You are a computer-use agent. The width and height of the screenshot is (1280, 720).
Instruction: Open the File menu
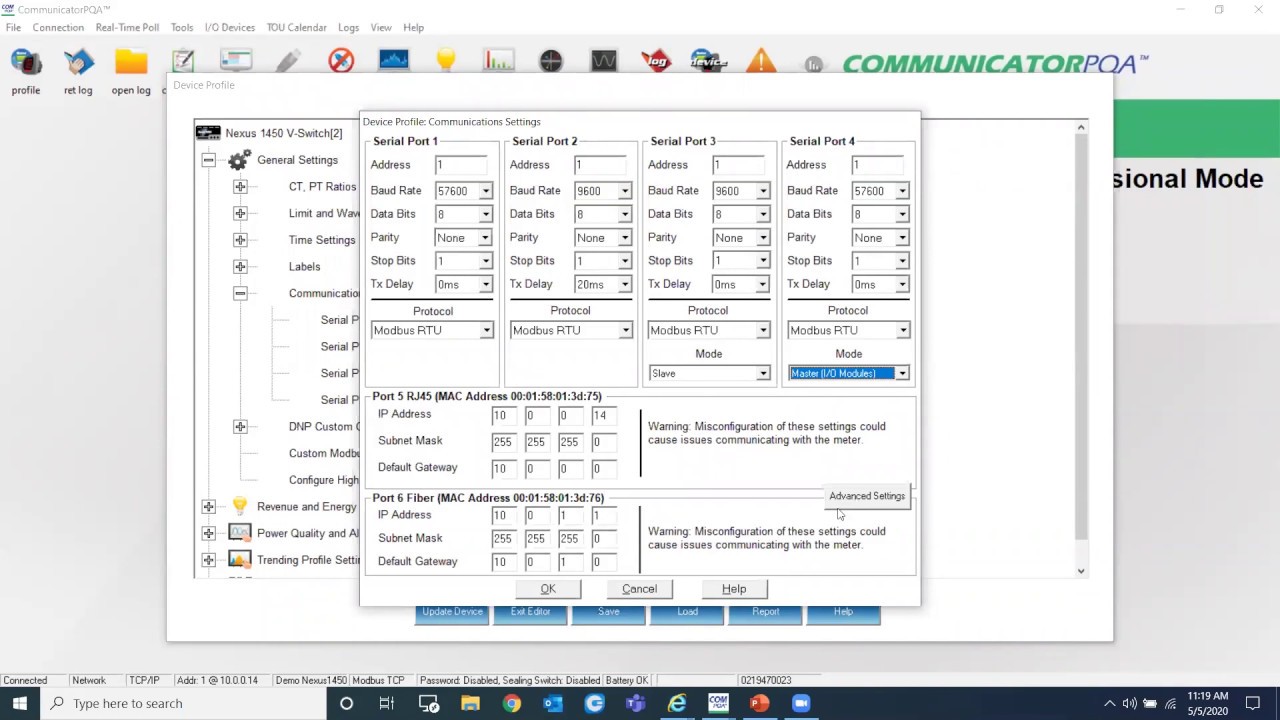pos(13,27)
